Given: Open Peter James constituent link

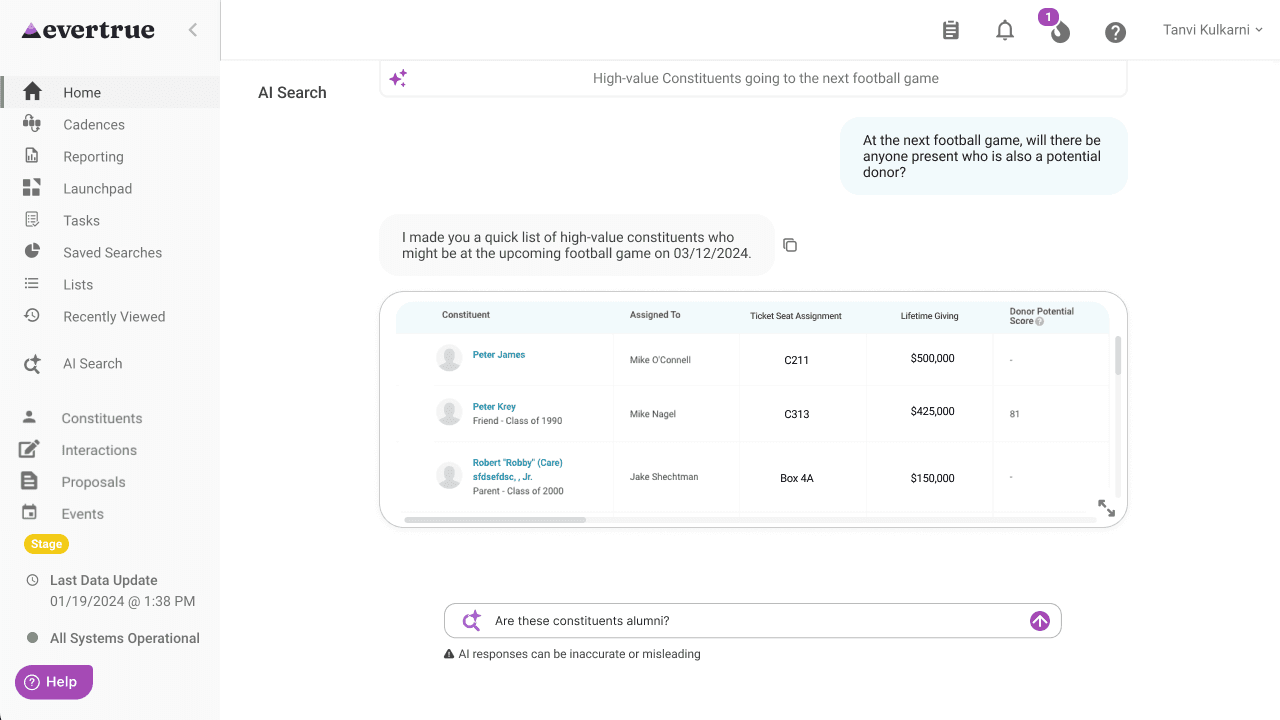Looking at the screenshot, I should [499, 355].
